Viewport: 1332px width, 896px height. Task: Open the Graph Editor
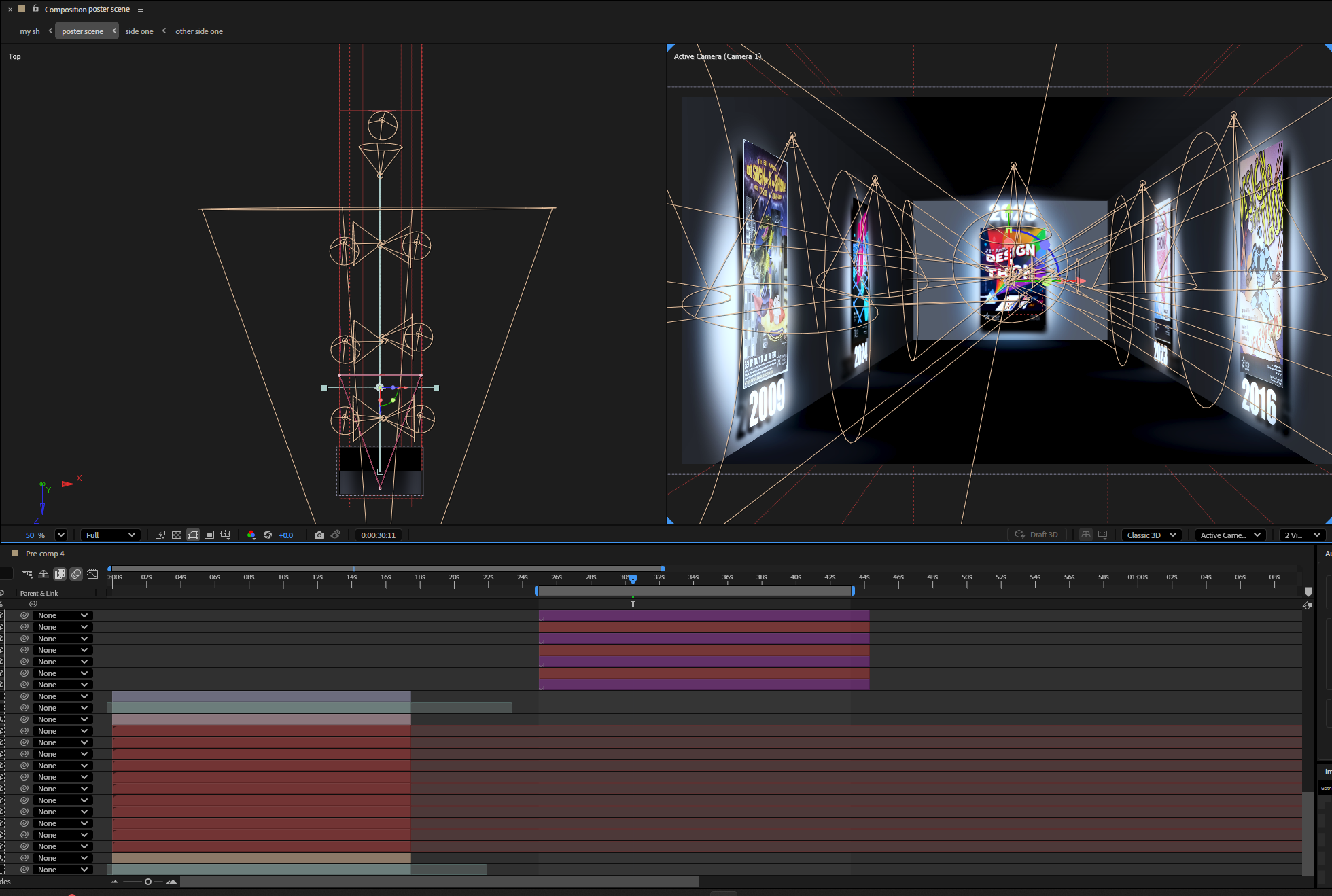92,575
